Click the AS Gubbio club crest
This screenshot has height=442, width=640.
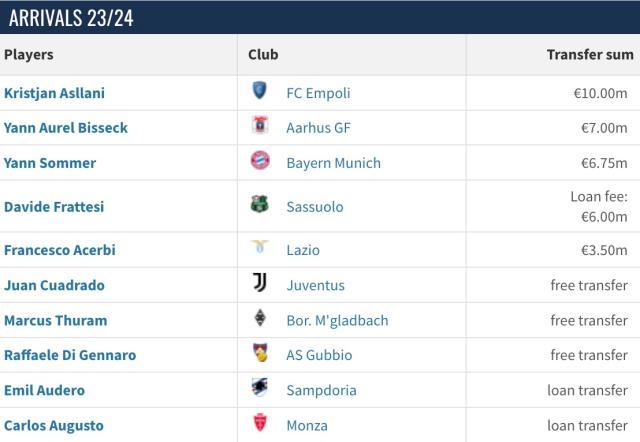point(260,354)
